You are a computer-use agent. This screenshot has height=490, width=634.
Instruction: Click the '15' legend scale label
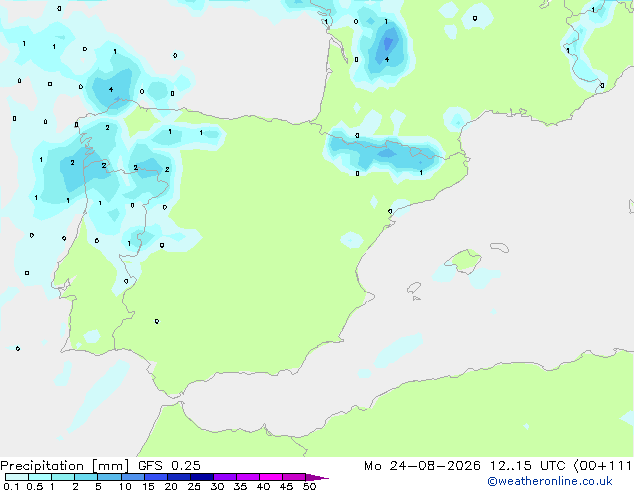click(x=148, y=486)
